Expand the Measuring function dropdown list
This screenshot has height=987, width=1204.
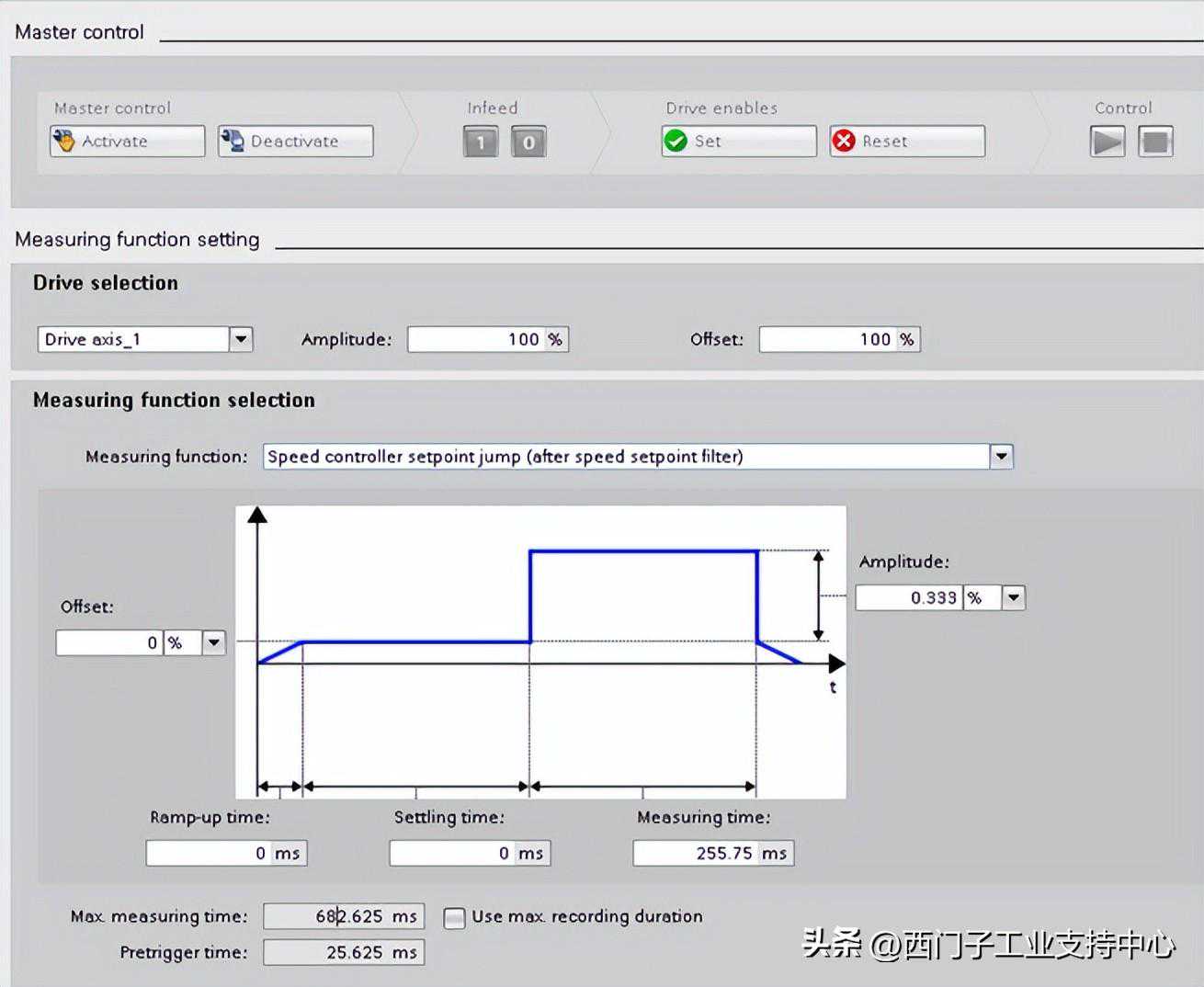coord(1001,457)
